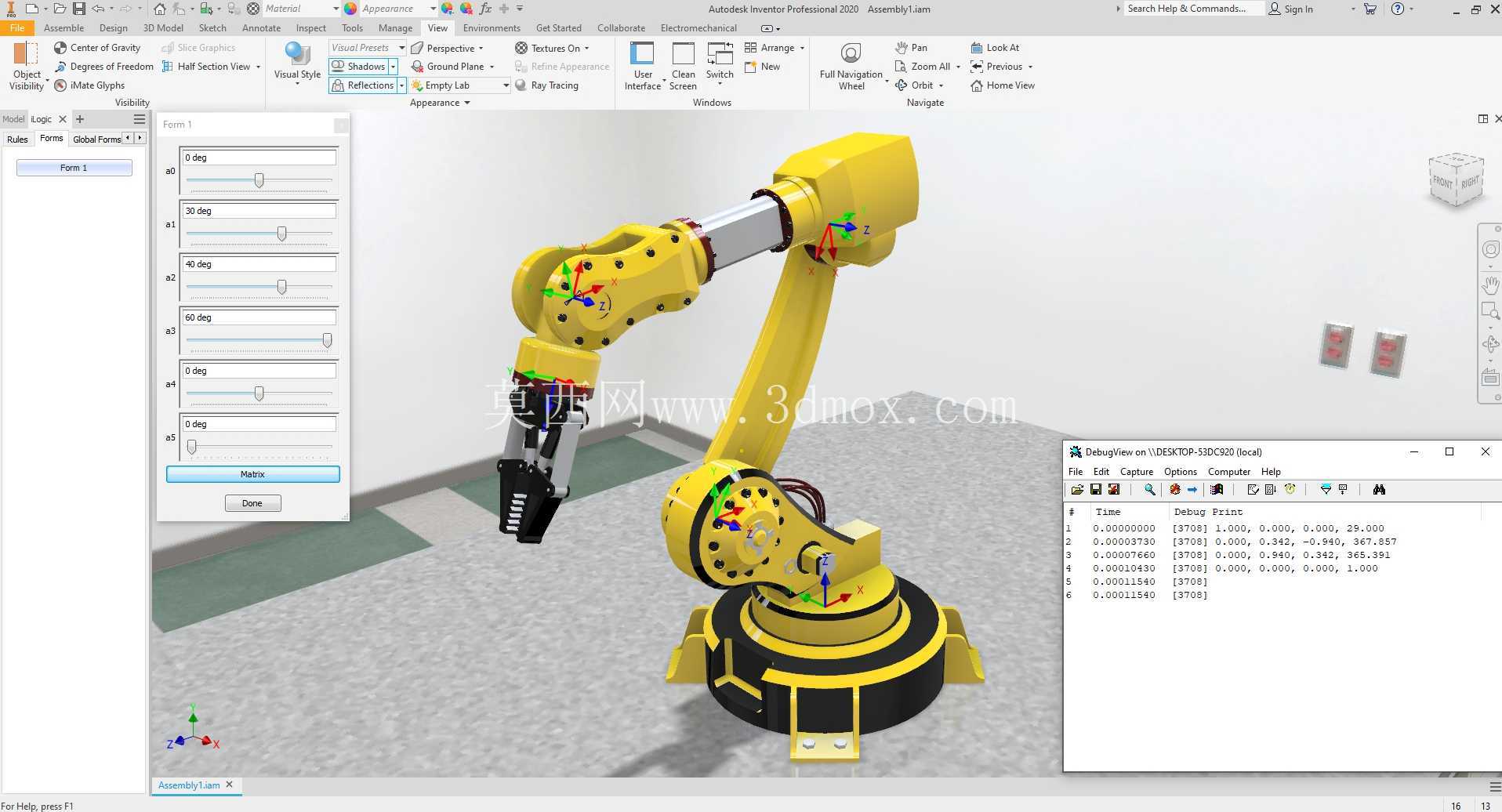Toggle Ray Tracing on
The height and width of the screenshot is (812, 1502).
(546, 85)
